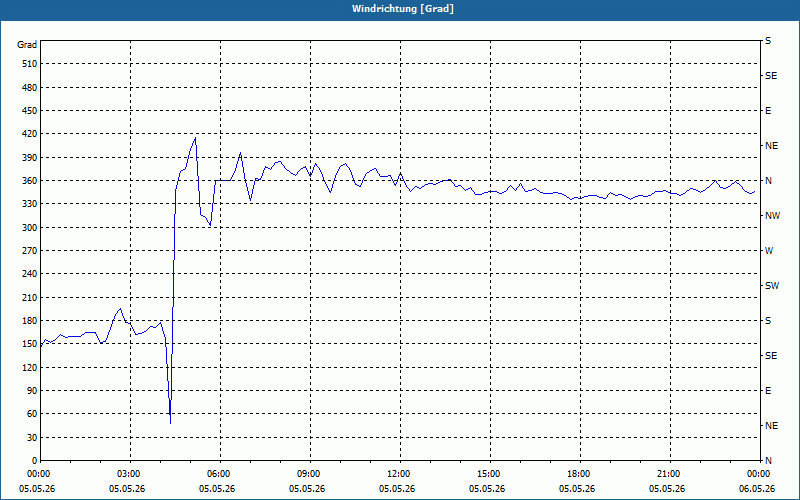The width and height of the screenshot is (800, 500).
Task: Click the N compass label level with 360
Action: click(x=768, y=181)
